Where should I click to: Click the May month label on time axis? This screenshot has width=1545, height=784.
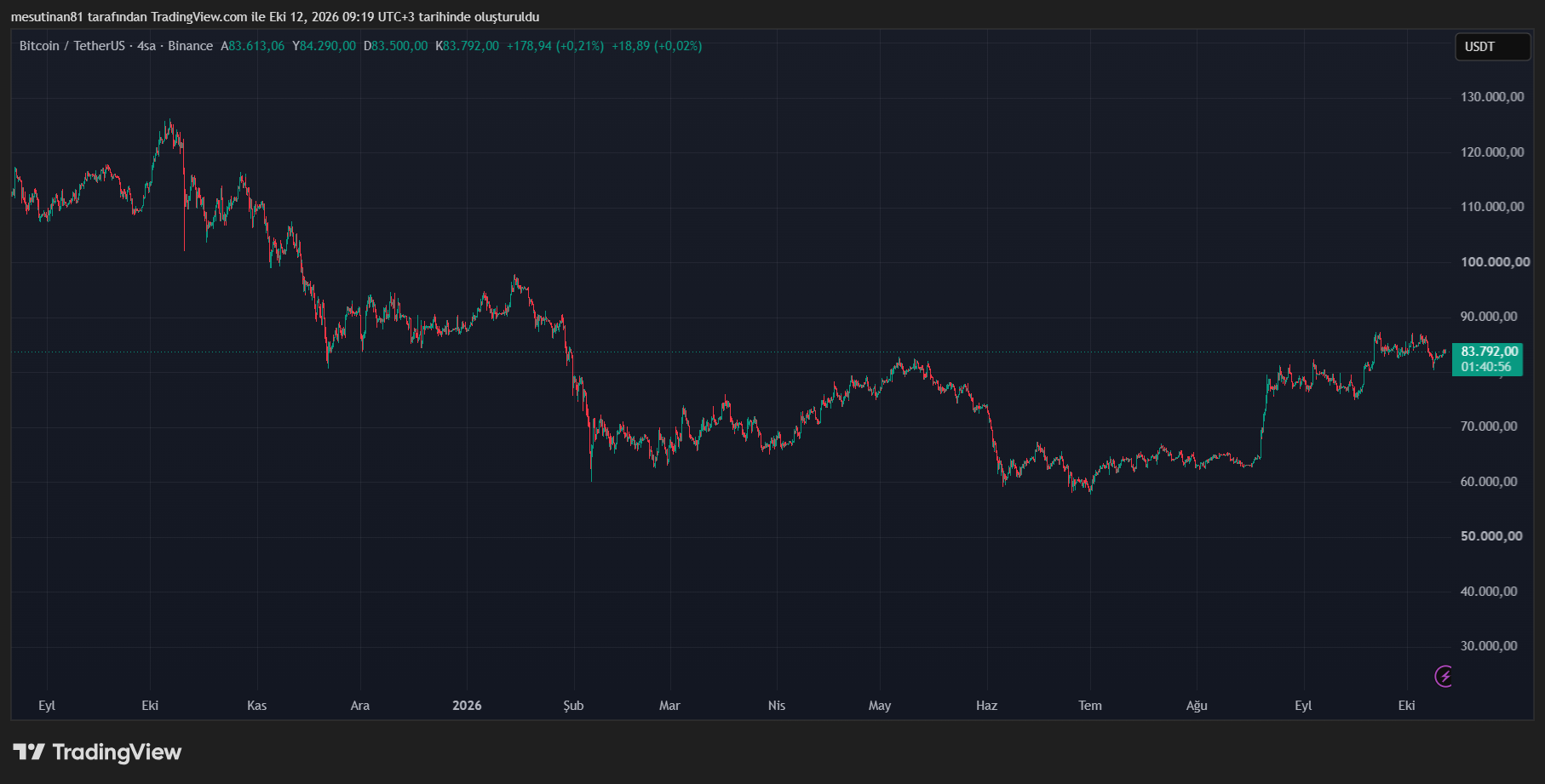click(x=880, y=706)
